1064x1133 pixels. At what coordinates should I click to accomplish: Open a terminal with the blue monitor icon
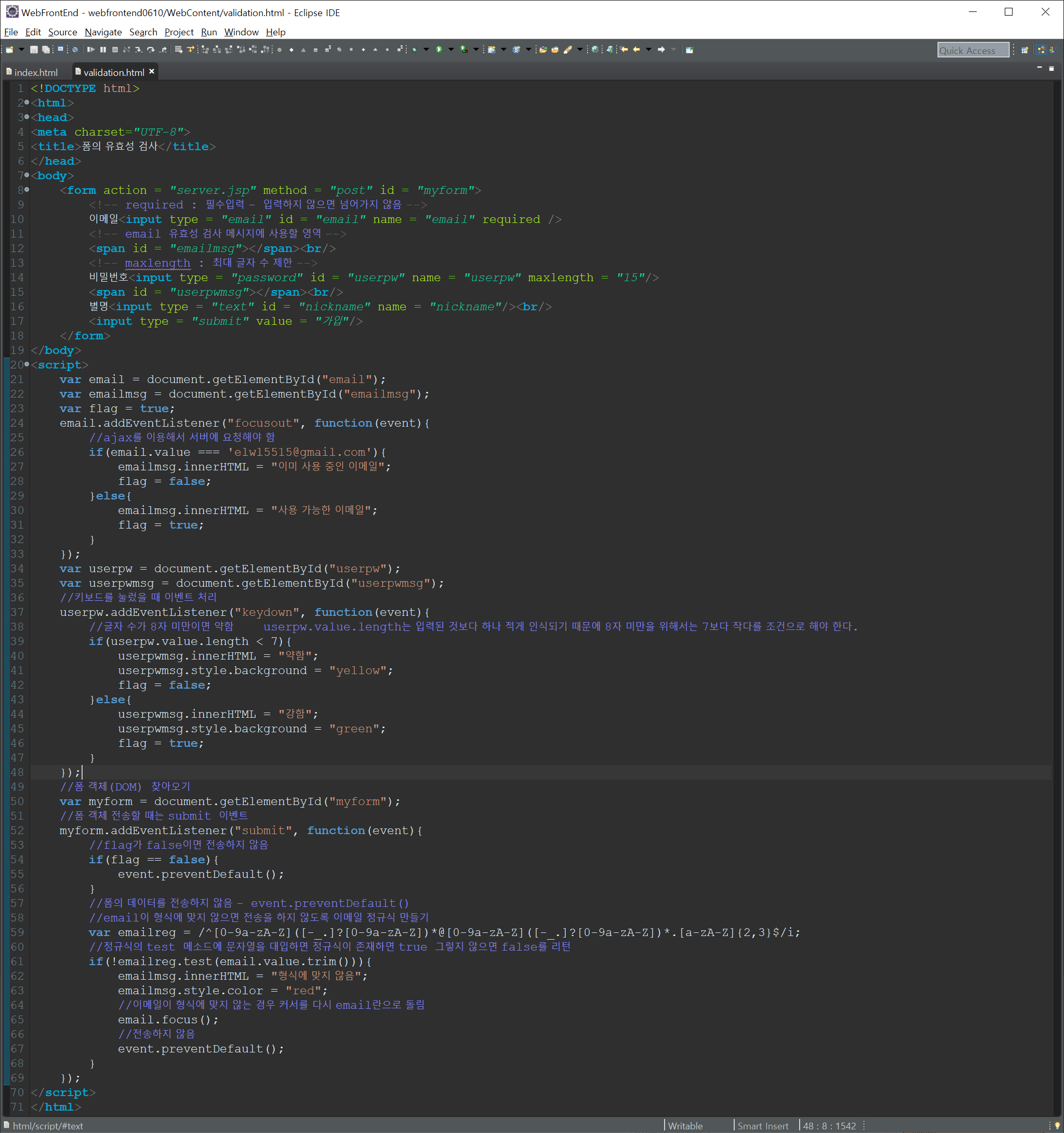coord(60,49)
